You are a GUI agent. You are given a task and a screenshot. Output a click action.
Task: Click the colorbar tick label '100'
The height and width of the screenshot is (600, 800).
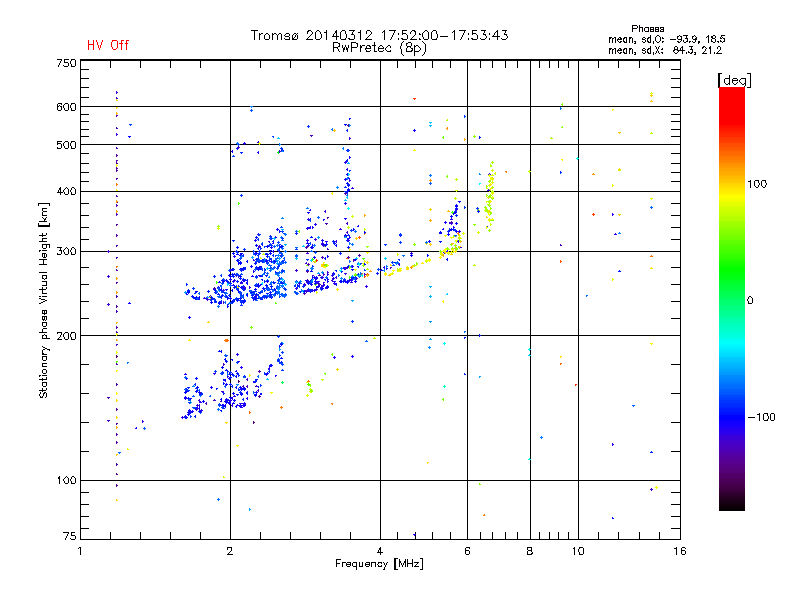tap(757, 184)
